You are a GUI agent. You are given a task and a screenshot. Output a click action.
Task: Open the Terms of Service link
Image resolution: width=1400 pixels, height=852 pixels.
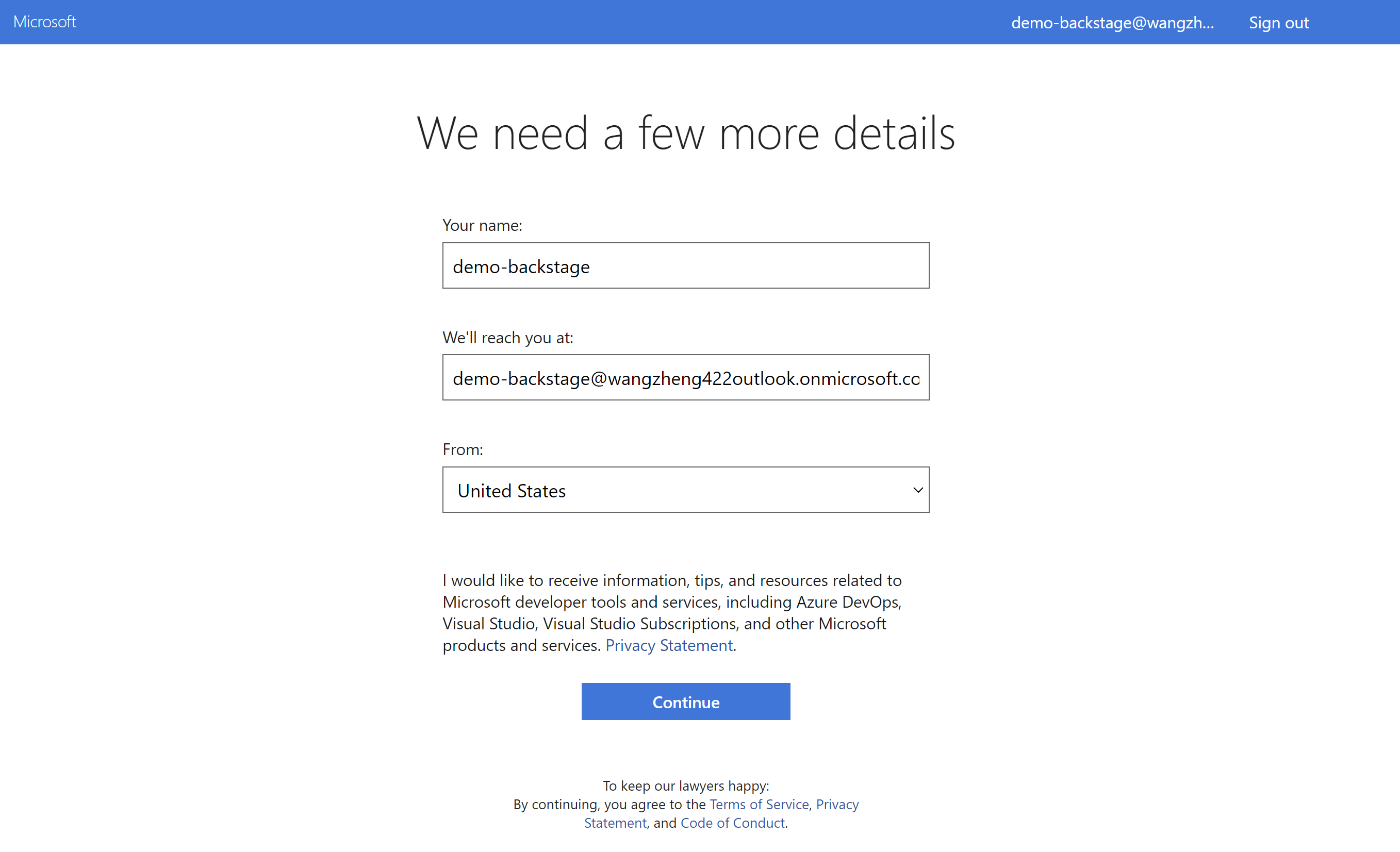pos(759,804)
